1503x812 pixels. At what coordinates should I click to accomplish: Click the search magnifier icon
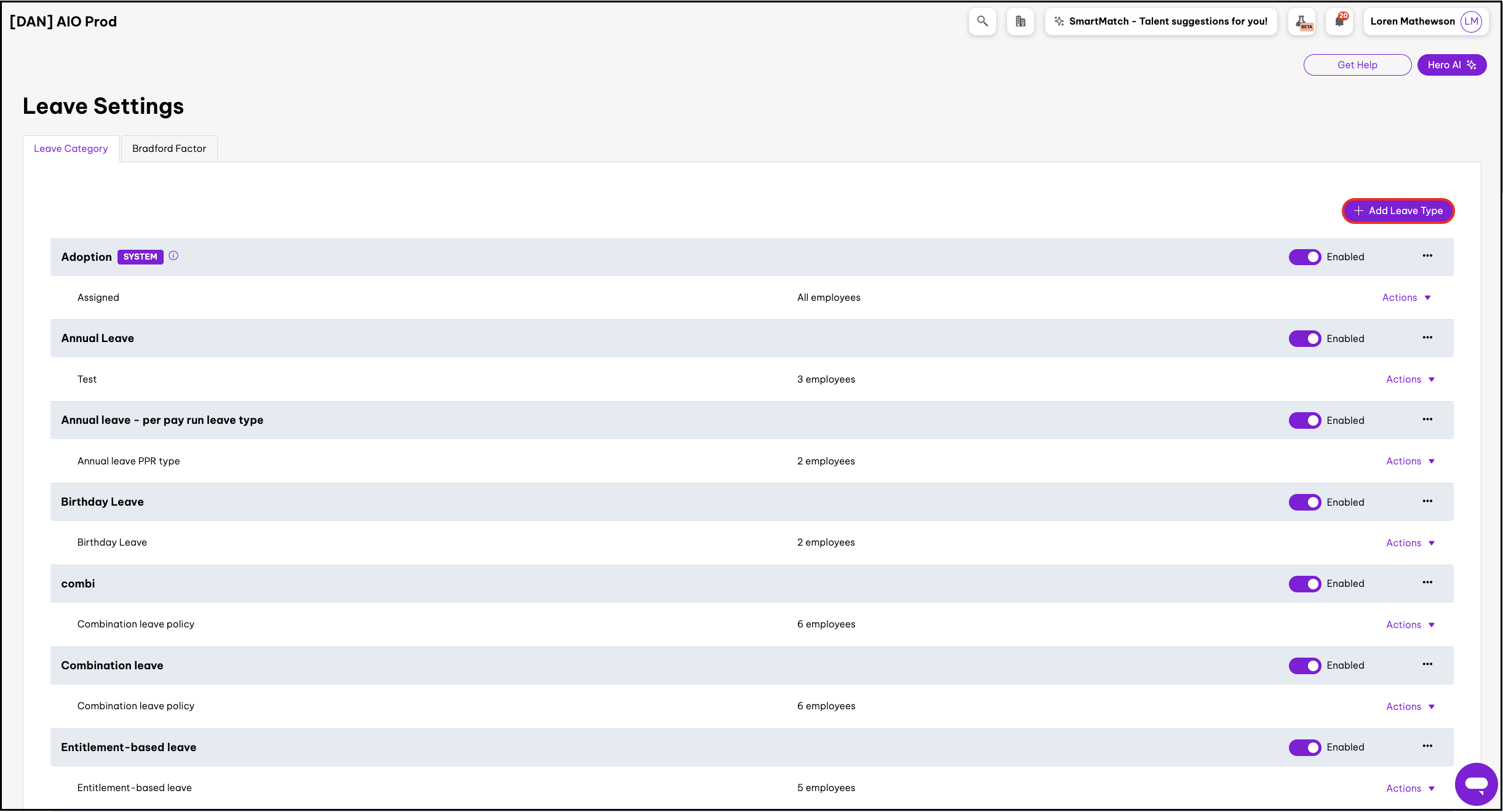tap(982, 22)
